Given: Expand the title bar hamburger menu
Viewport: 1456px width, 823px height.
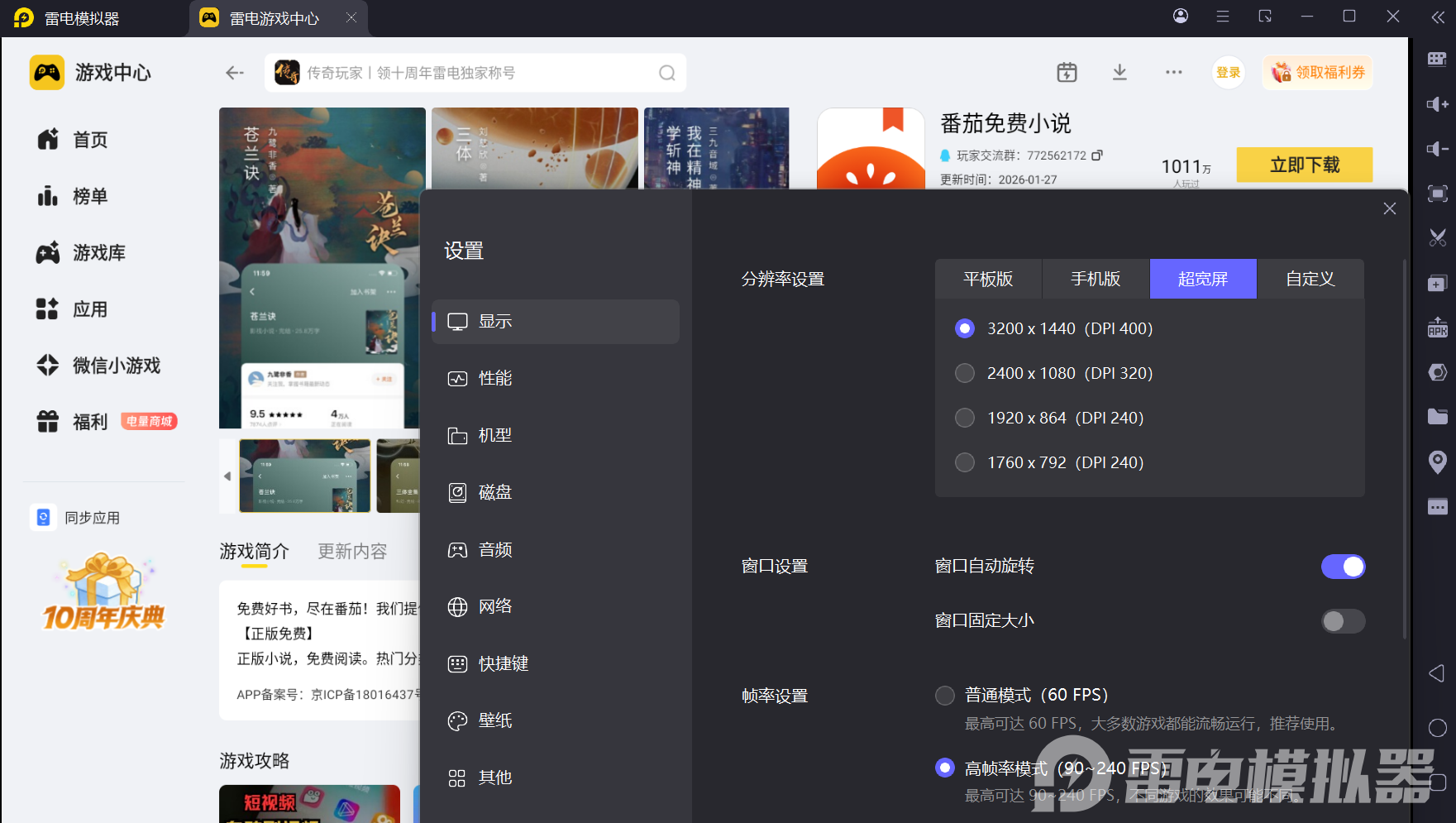Looking at the screenshot, I should coord(1223,17).
